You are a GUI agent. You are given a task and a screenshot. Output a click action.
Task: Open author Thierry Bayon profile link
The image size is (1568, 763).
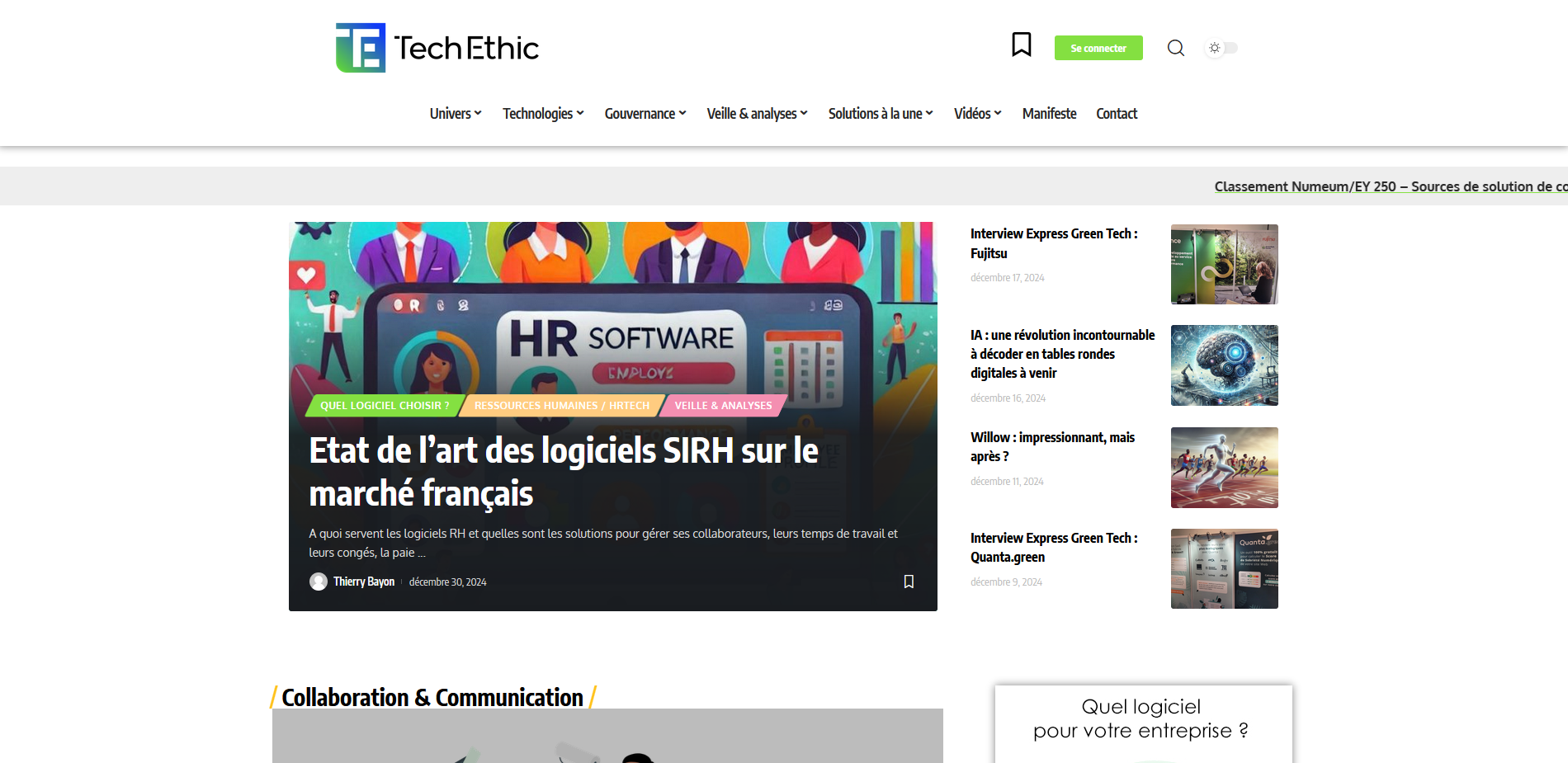[x=364, y=582]
